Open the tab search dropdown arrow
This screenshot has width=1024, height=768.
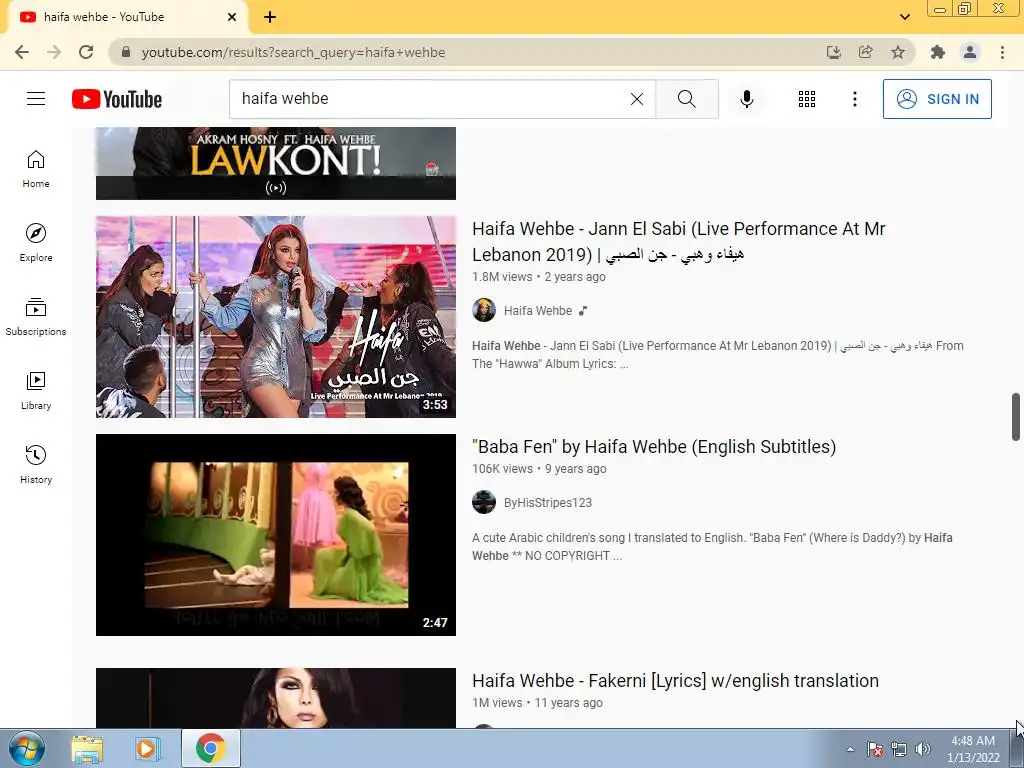click(x=904, y=17)
